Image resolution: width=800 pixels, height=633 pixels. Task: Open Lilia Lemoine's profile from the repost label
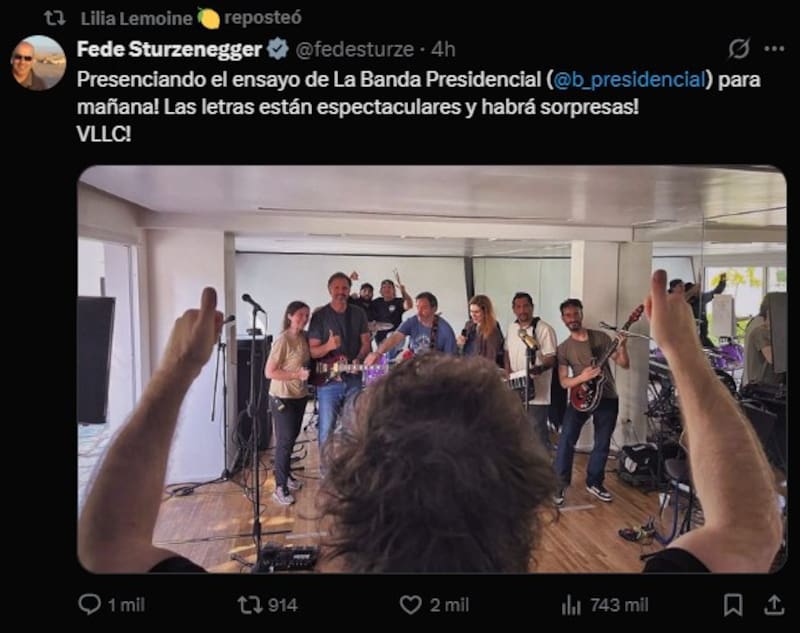(x=137, y=17)
